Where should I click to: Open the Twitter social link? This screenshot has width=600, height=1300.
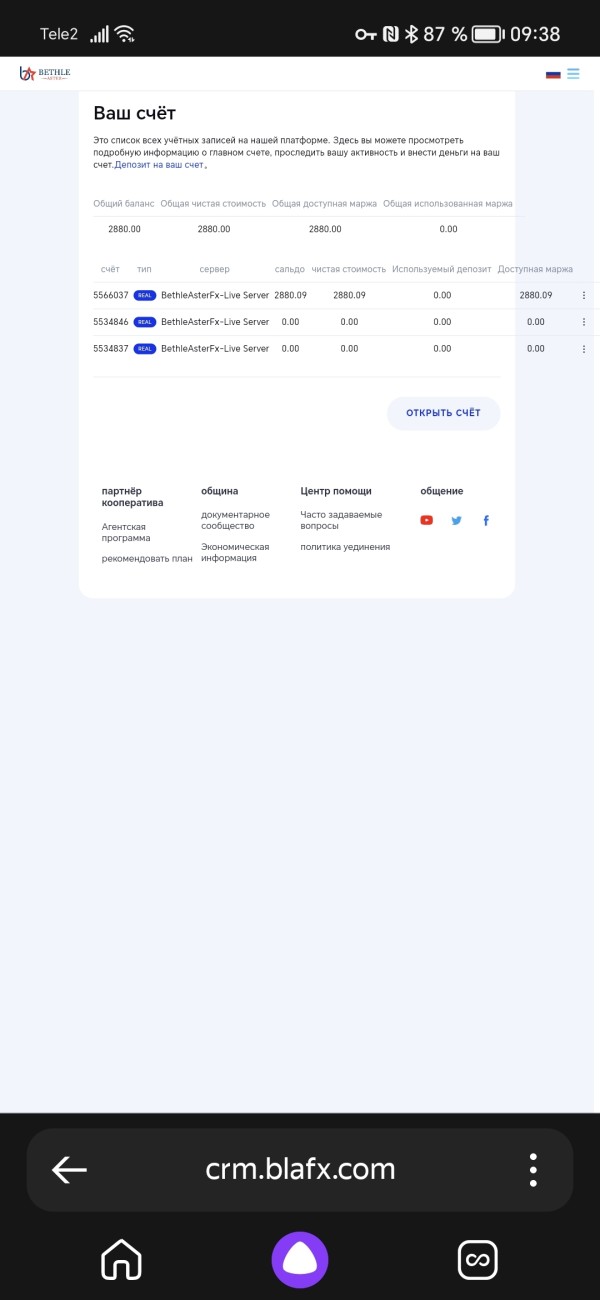(x=456, y=520)
